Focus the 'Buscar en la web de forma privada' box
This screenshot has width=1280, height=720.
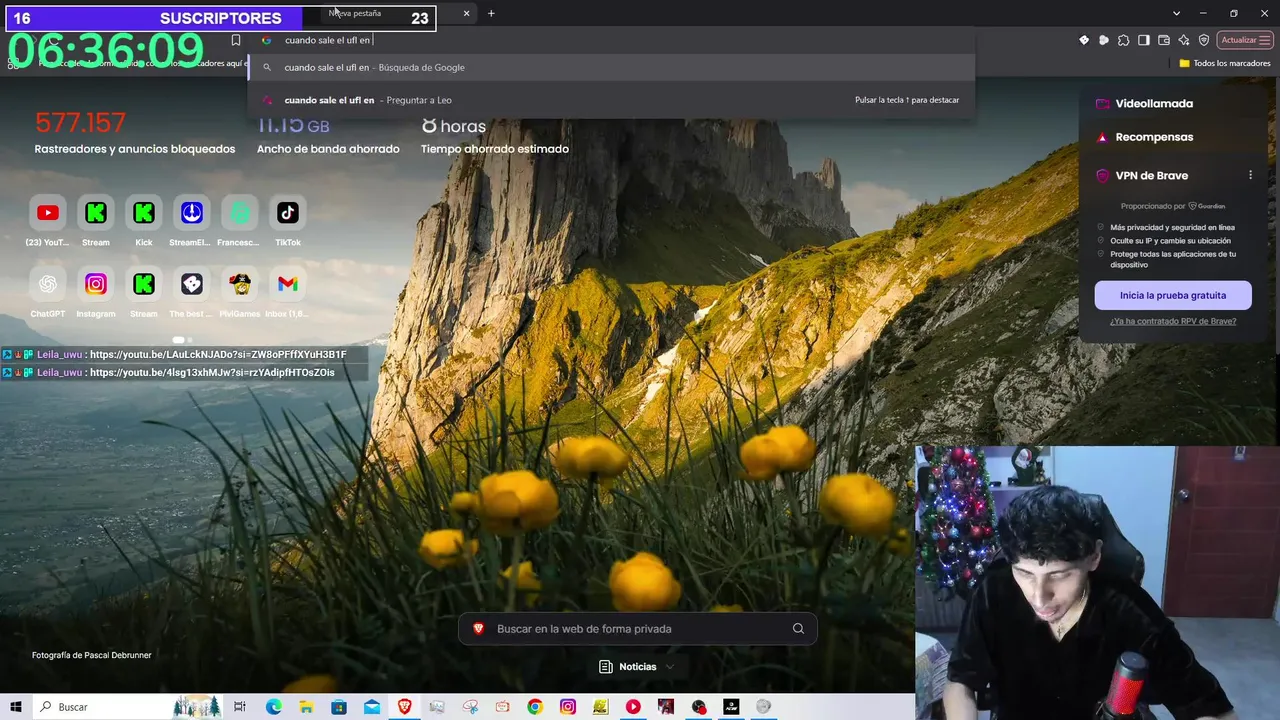point(638,629)
